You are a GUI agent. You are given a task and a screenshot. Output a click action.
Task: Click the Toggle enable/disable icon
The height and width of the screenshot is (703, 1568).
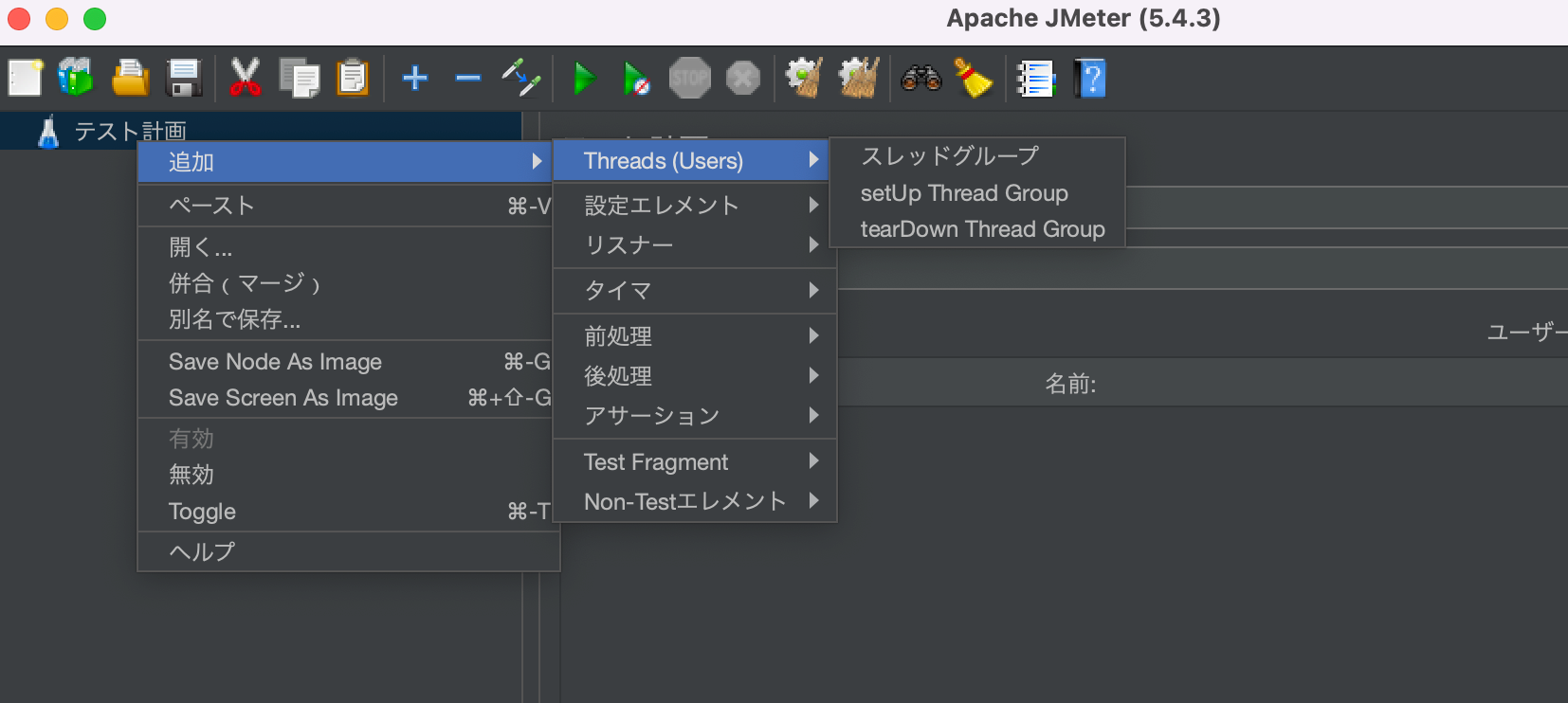[x=521, y=78]
